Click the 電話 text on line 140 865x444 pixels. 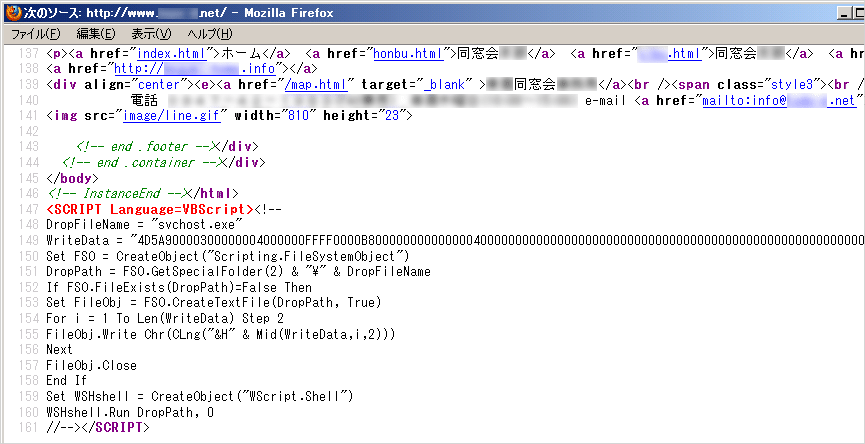[145, 100]
